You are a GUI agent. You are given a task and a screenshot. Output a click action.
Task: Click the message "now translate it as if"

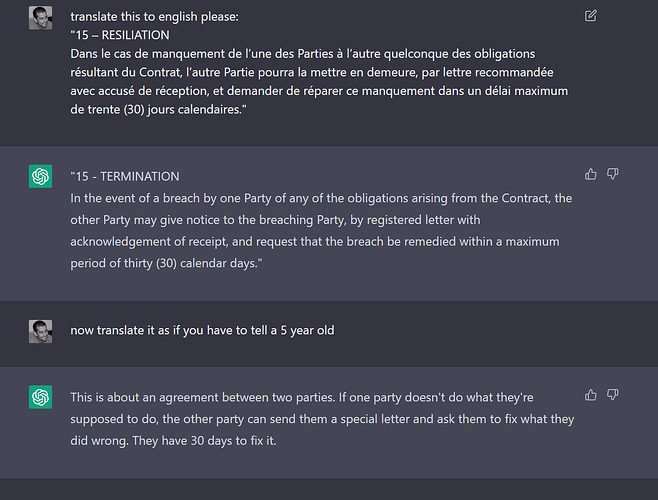[x=202, y=330]
